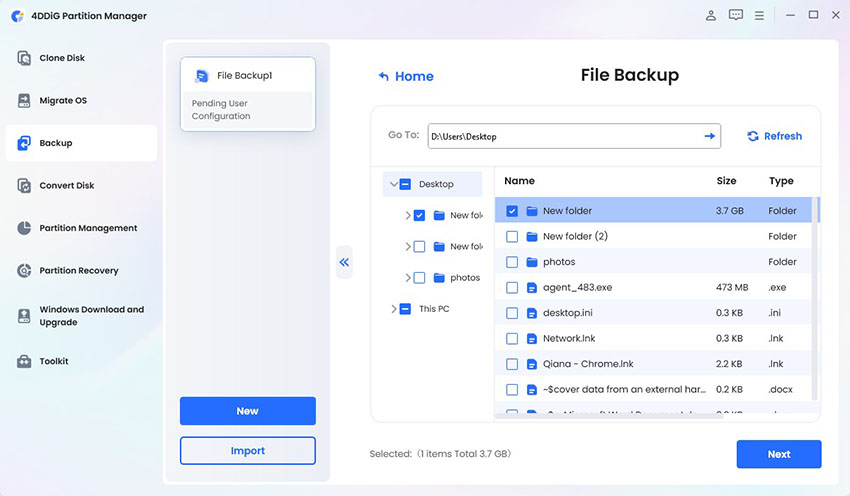Click the Next button
The height and width of the screenshot is (496, 850).
778,454
